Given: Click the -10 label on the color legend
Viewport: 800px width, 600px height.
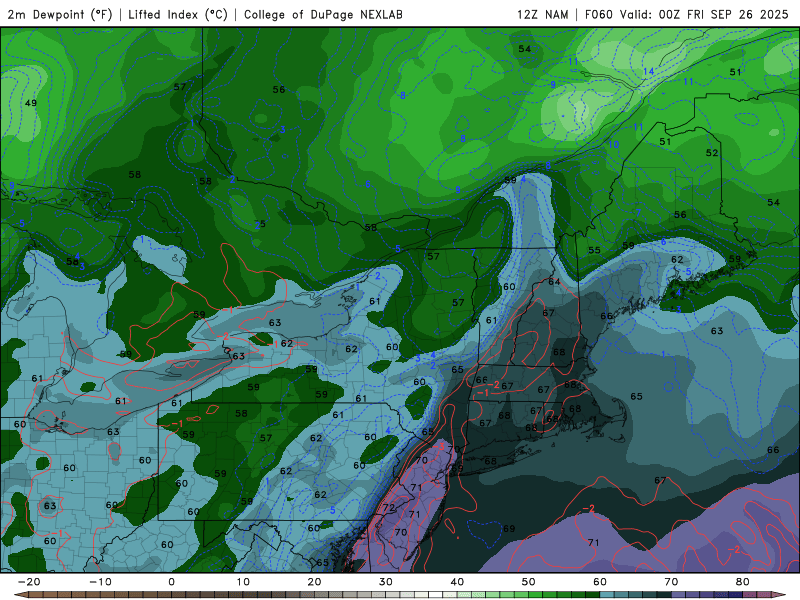Looking at the screenshot, I should coord(100,582).
